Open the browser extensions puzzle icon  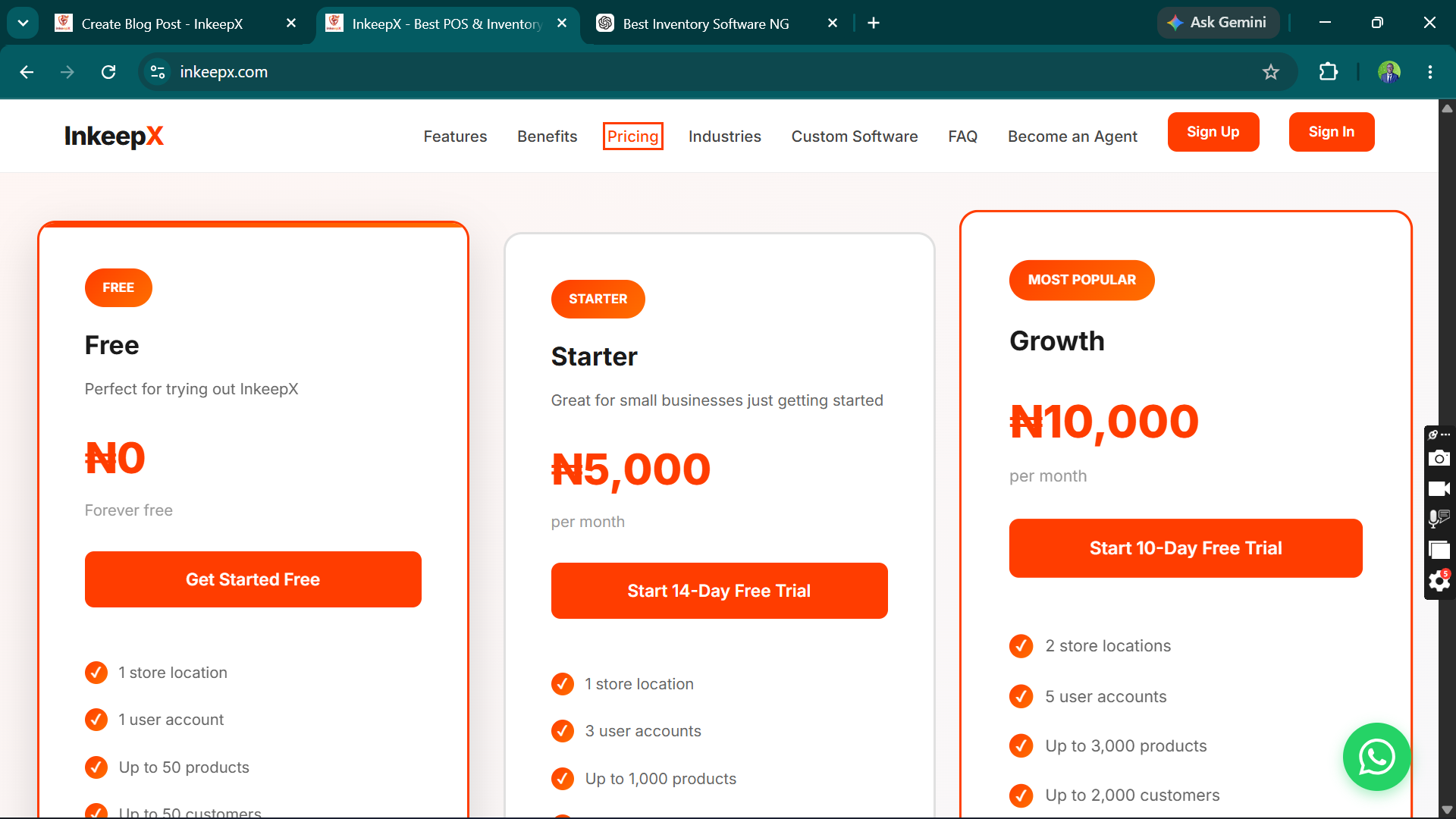coord(1328,72)
